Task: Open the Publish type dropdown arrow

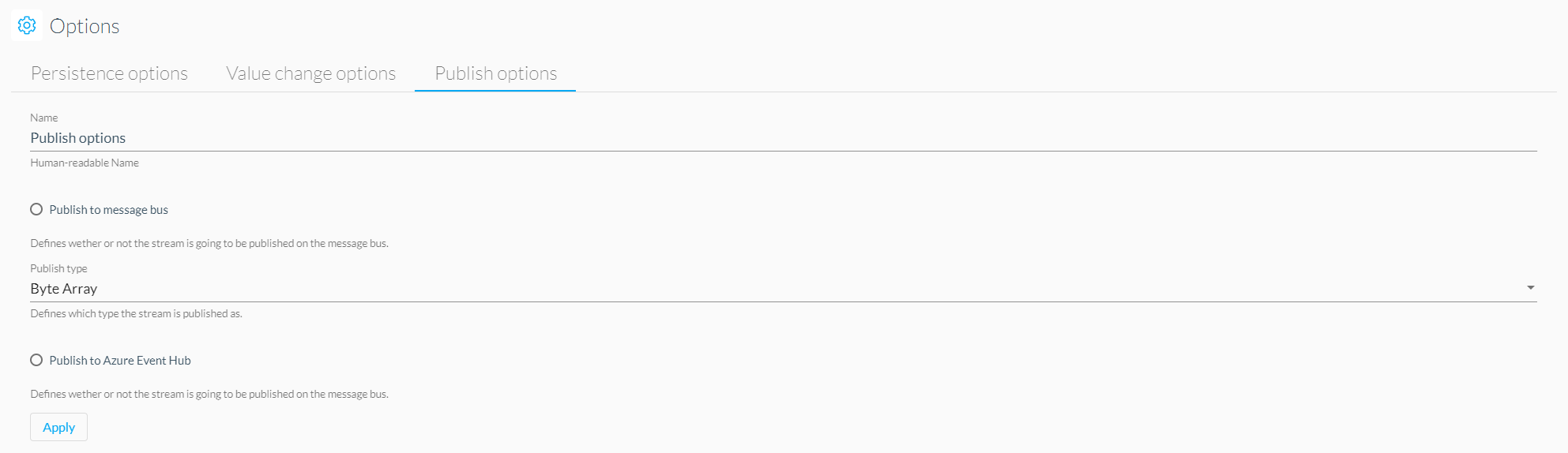Action: coord(1530,288)
